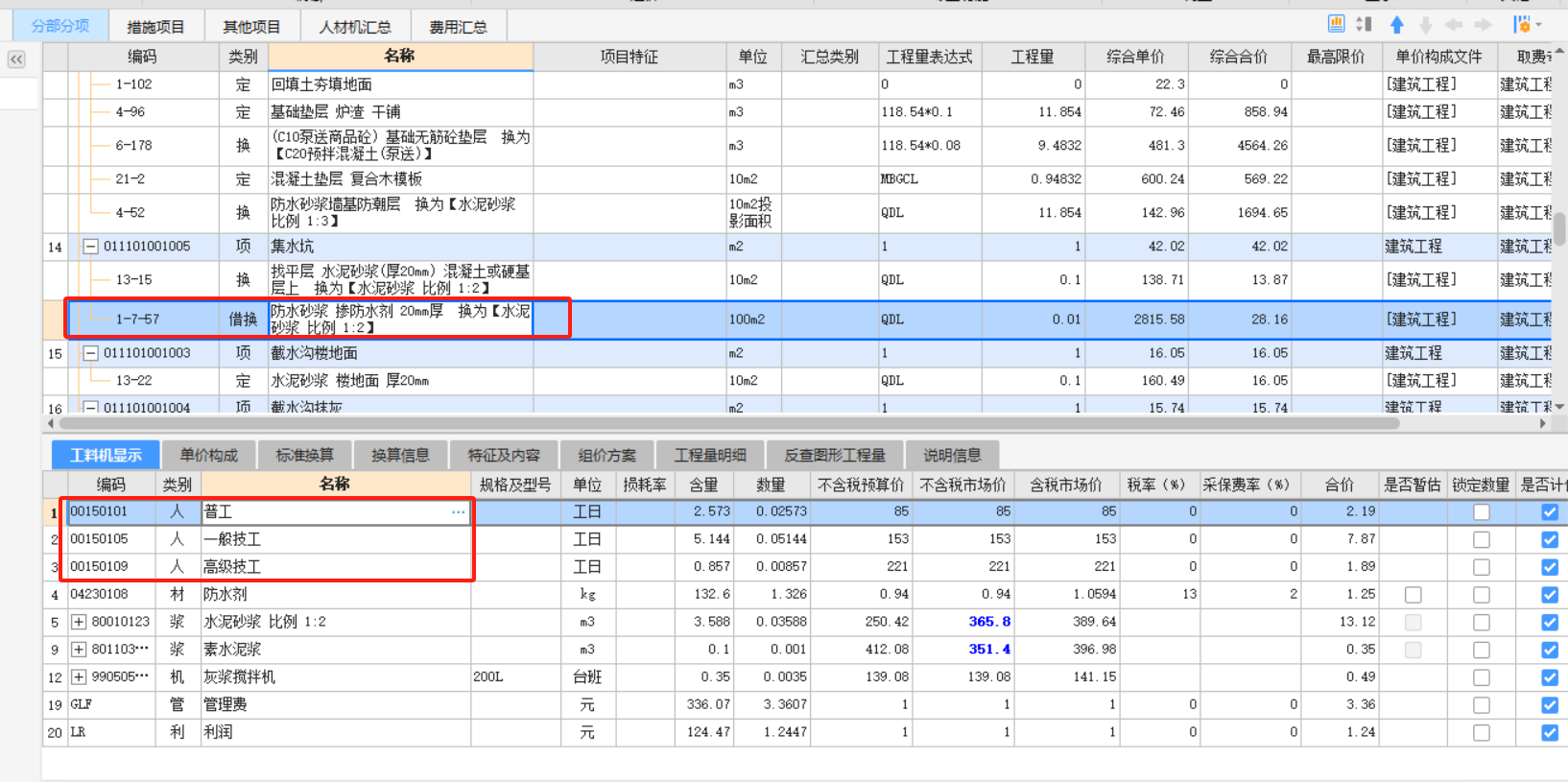The width and height of the screenshot is (1568, 782).
Task: Toggle 锁定数量 checkbox for 一般技工 row
Action: click(x=1482, y=540)
